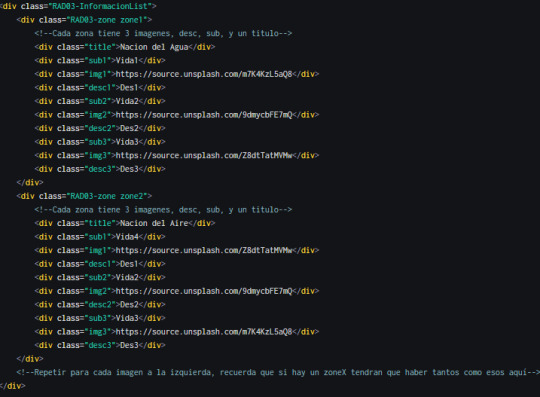Click "Vida3" in the zone2 block
Image resolution: width=540 pixels, height=397 pixels.
pyautogui.click(x=127, y=318)
